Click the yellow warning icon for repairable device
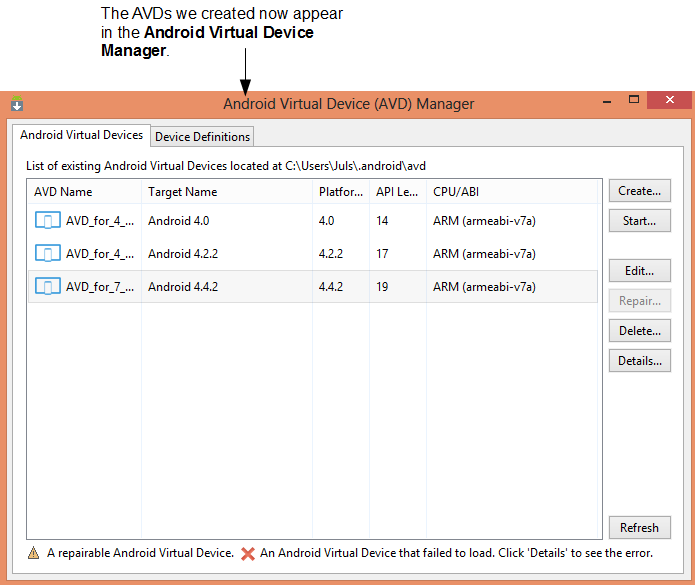 pos(33,553)
